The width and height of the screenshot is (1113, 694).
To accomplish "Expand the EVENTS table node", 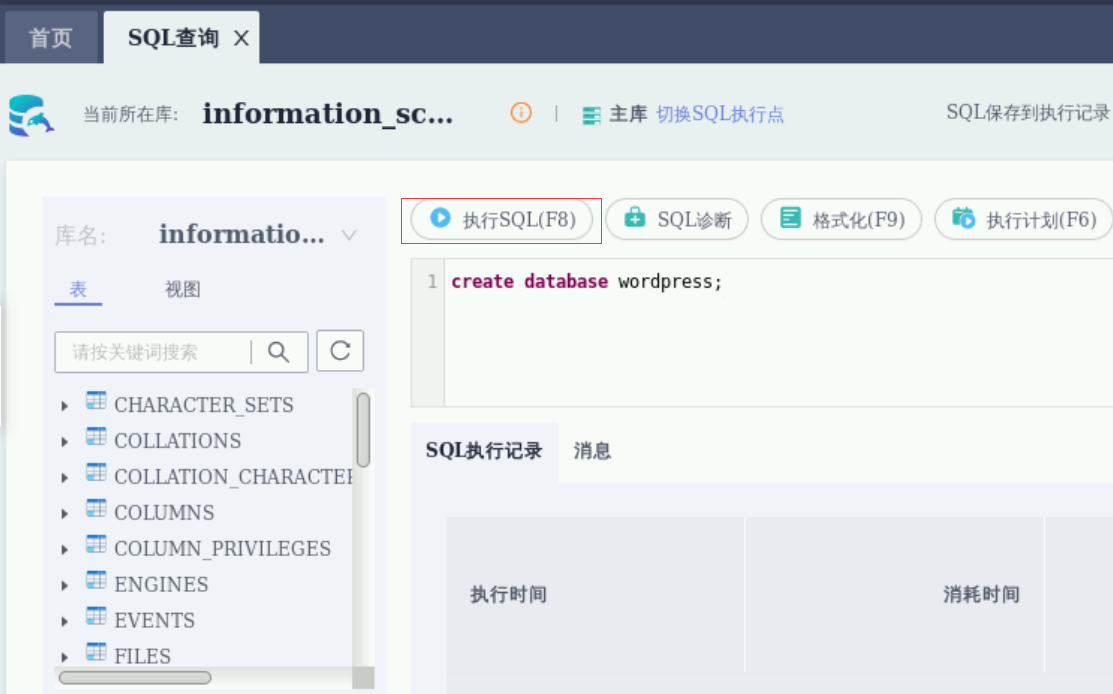I will click(x=65, y=622).
